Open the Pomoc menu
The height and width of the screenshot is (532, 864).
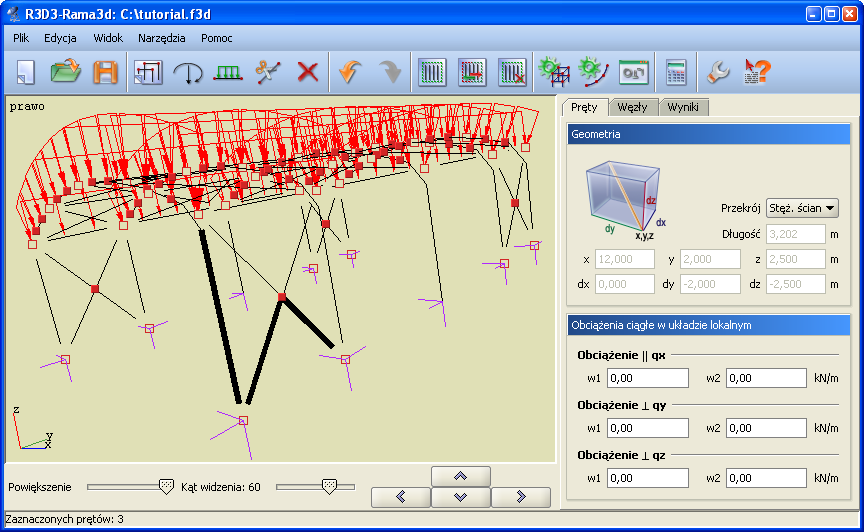point(217,38)
